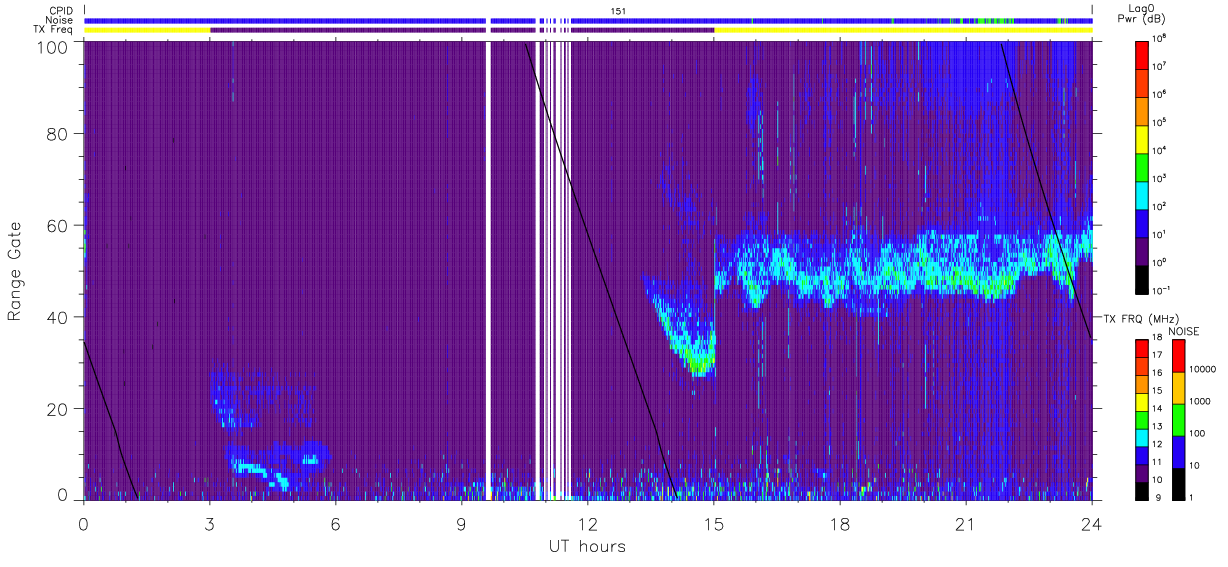Click the green segment of the NOISE colorbar
The height and width of the screenshot is (567, 1228).
[1178, 419]
